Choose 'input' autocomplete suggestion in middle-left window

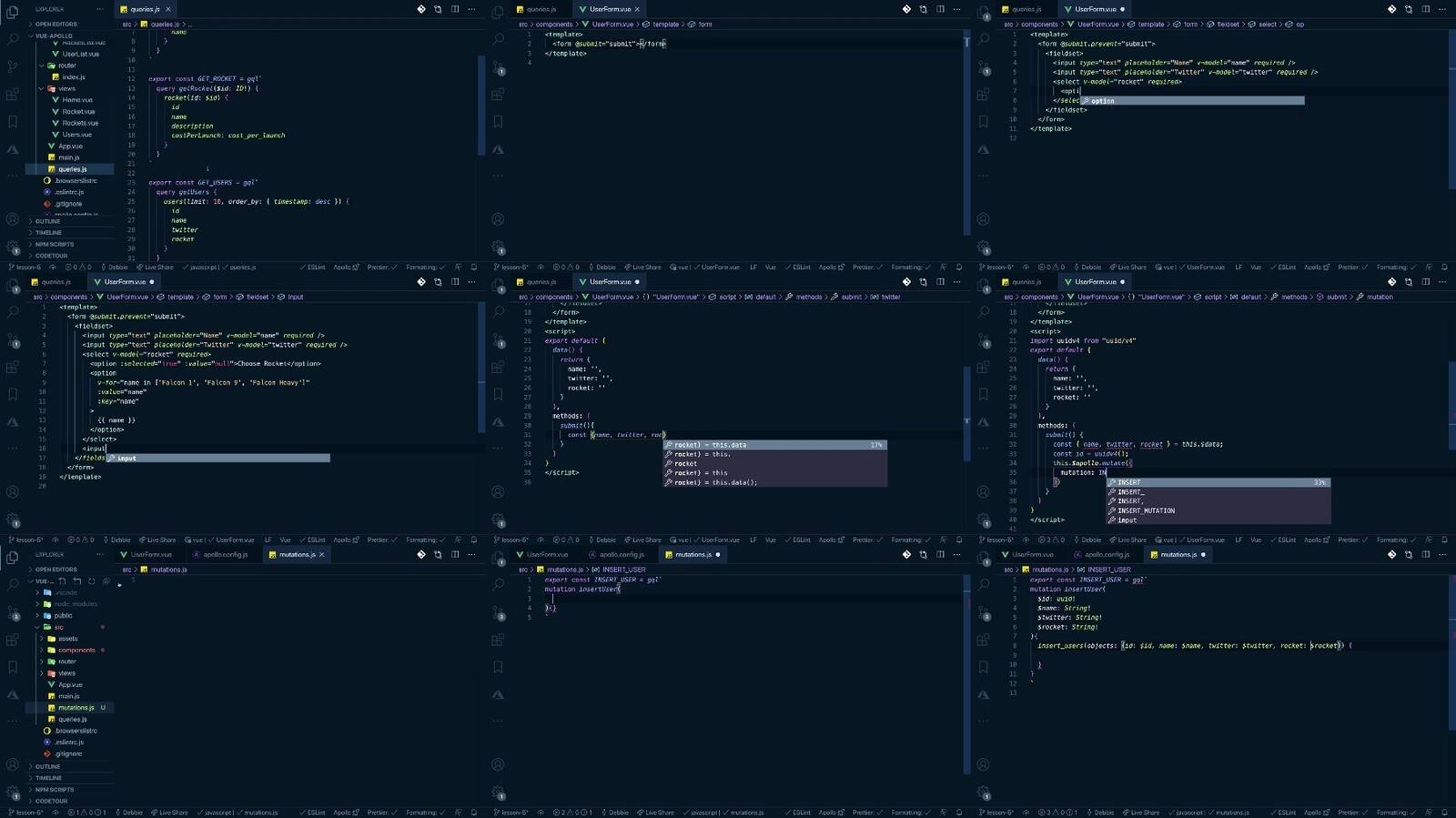point(217,459)
